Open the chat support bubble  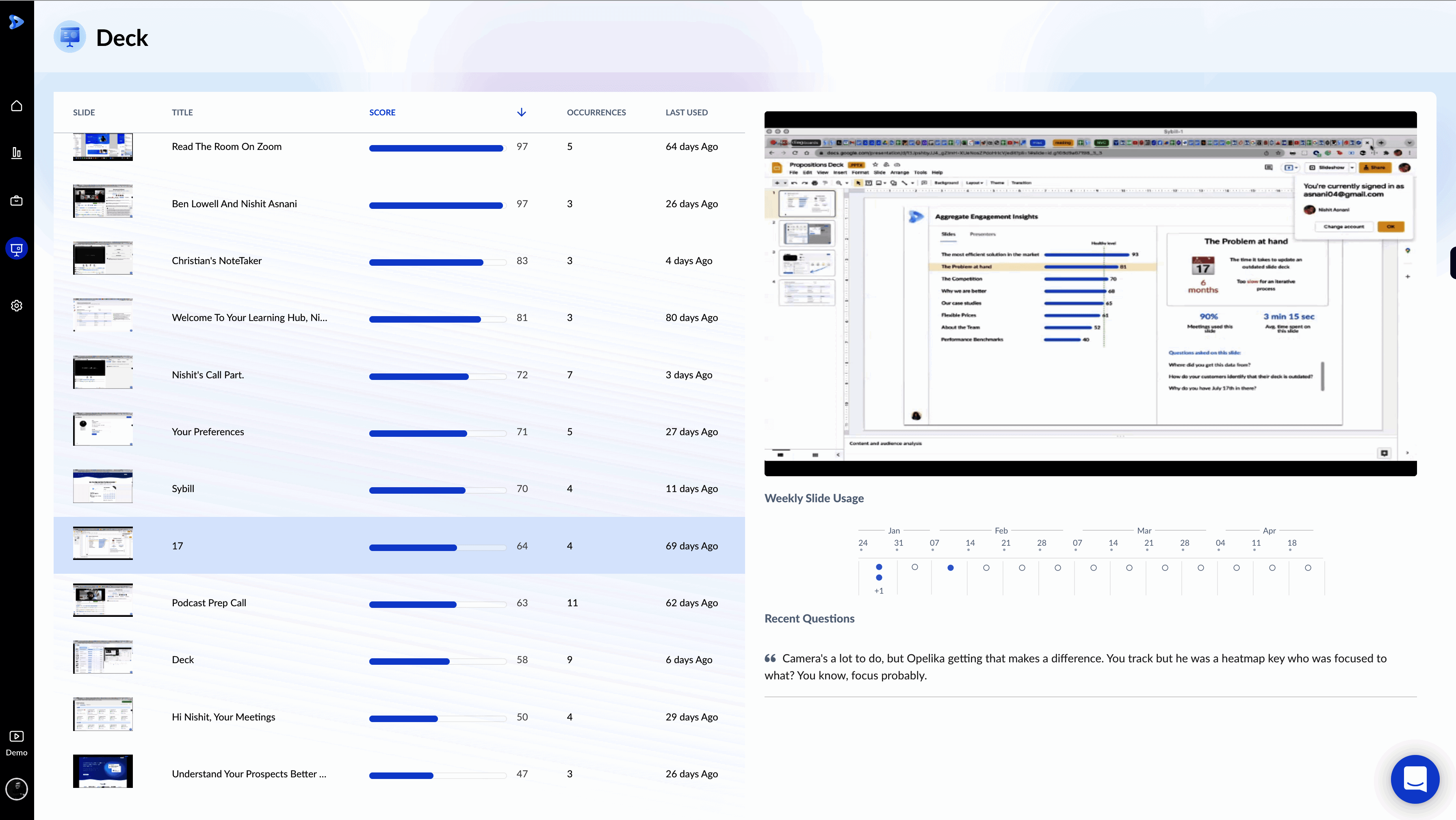[x=1415, y=779]
